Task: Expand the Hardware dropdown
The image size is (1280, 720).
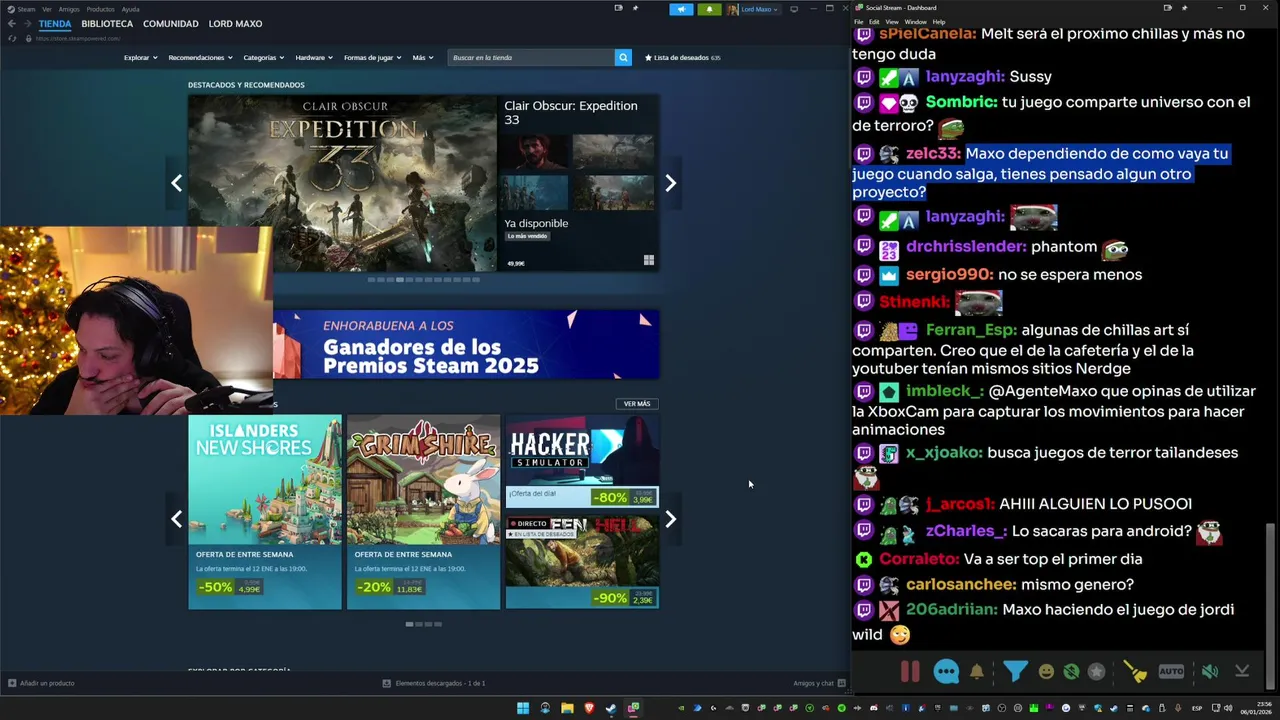Action: click(x=314, y=58)
